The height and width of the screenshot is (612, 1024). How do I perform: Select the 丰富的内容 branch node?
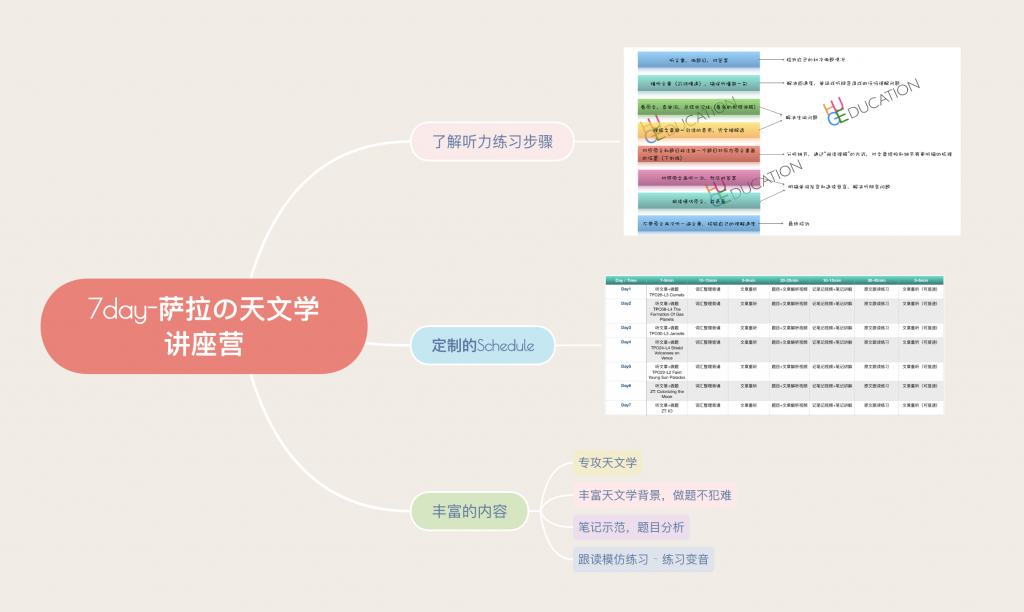(x=469, y=511)
